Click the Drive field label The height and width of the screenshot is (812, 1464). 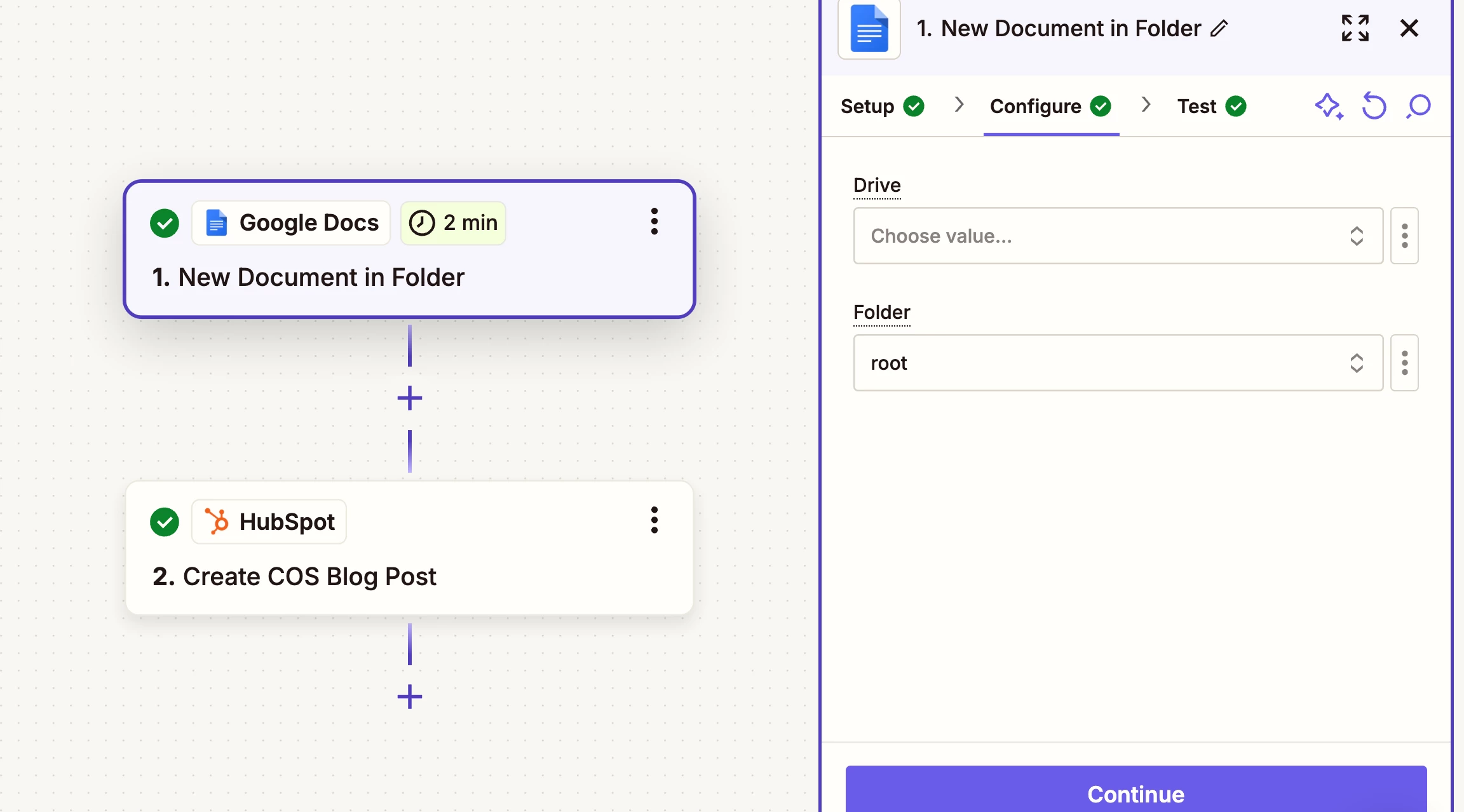tap(877, 185)
